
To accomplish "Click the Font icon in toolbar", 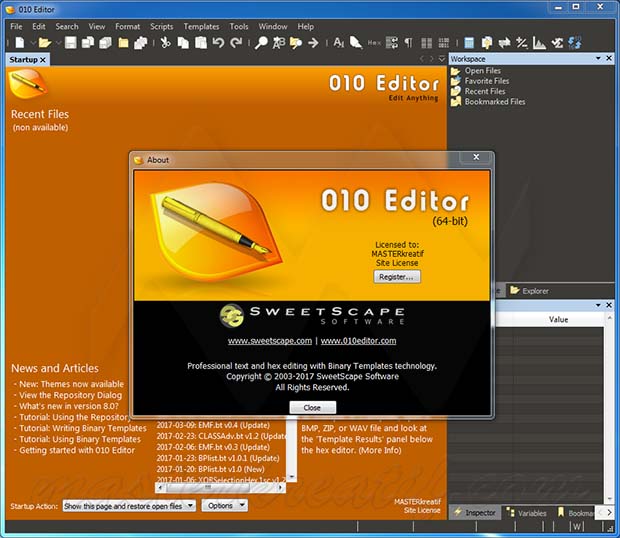I will pyautogui.click(x=338, y=42).
